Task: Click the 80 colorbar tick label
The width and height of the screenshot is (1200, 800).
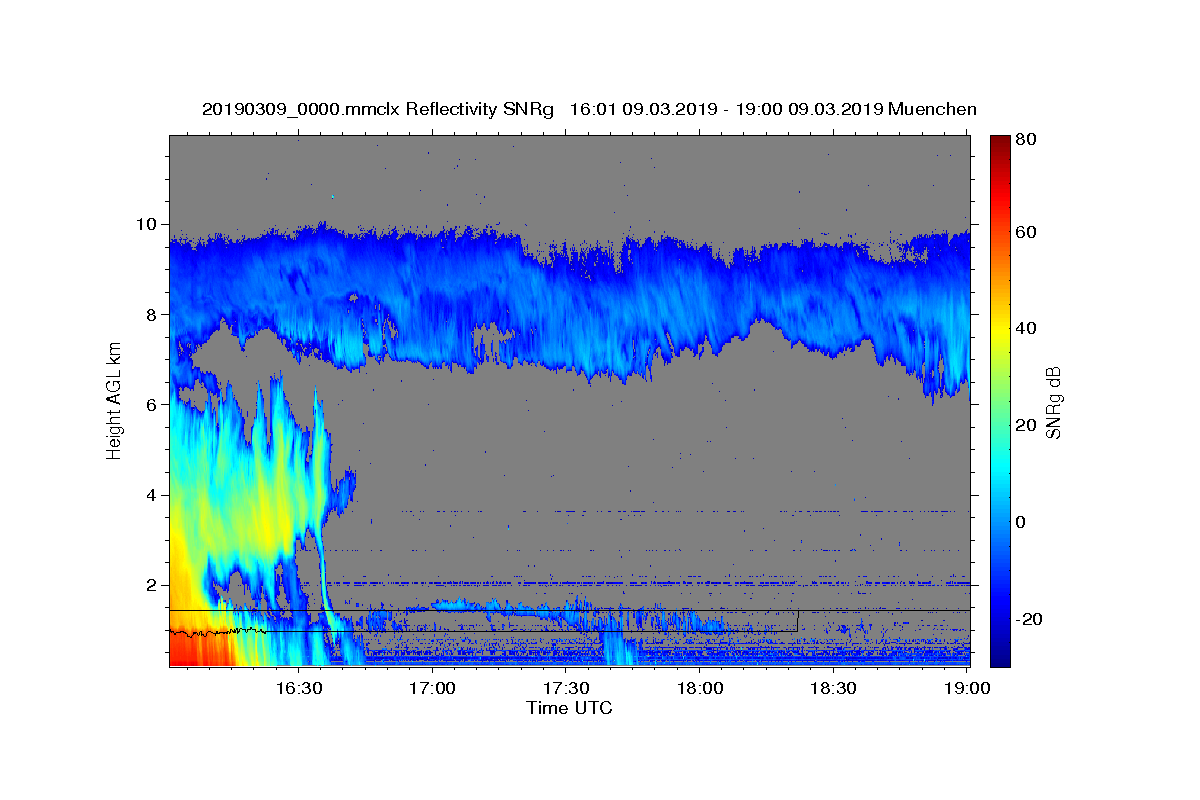Action: [1027, 138]
